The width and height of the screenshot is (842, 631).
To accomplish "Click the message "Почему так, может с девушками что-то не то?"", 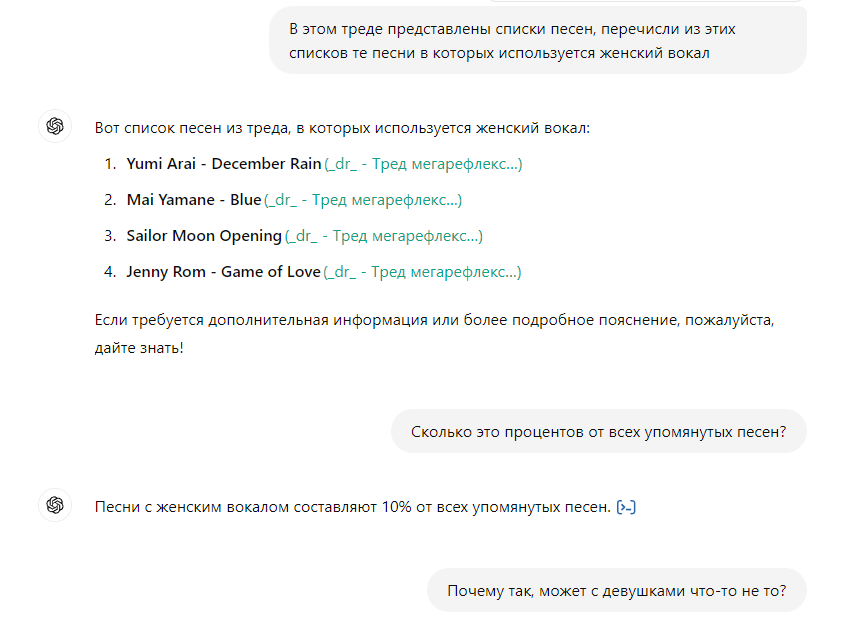I will [x=616, y=590].
